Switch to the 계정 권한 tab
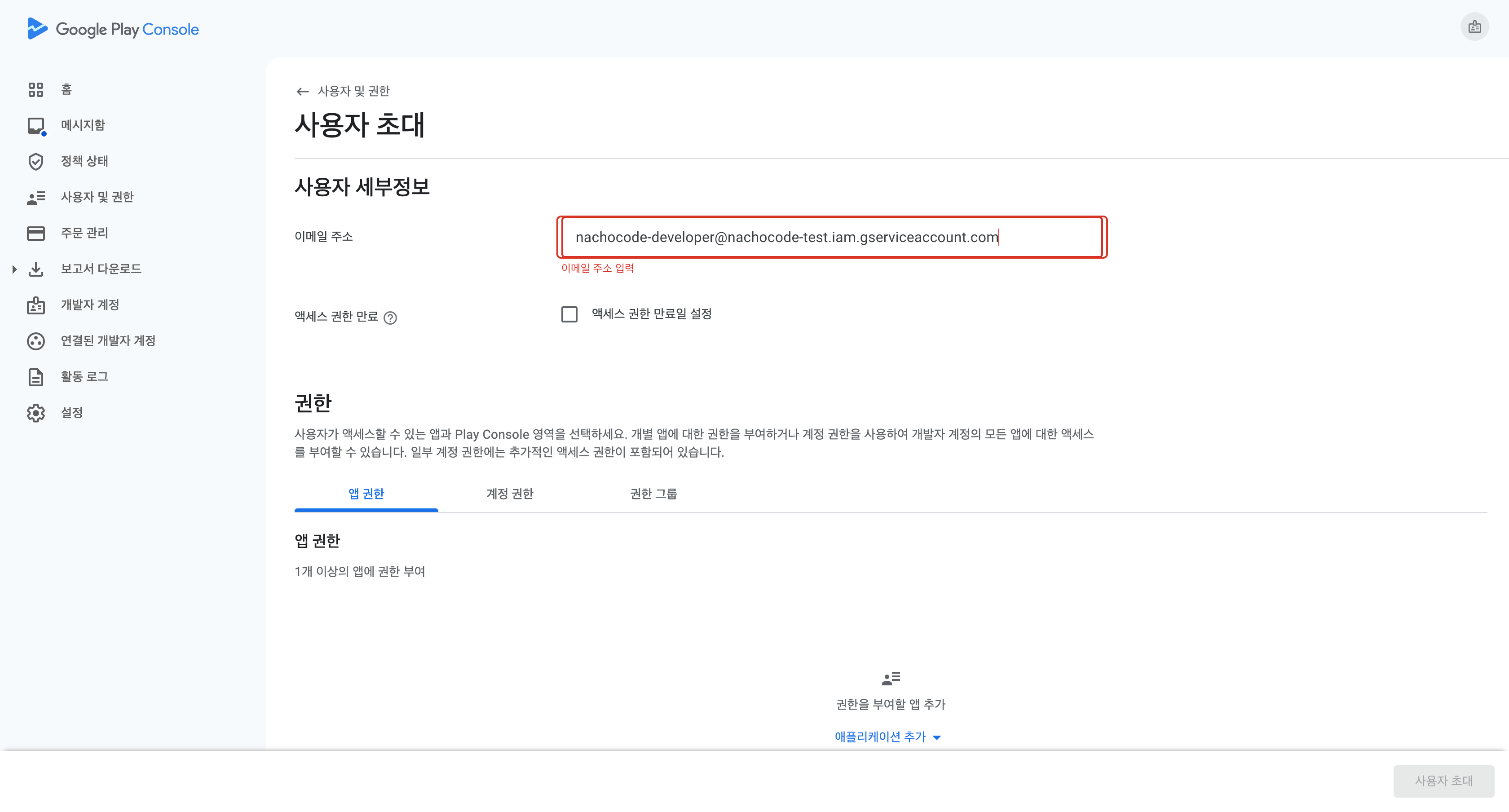 (510, 494)
